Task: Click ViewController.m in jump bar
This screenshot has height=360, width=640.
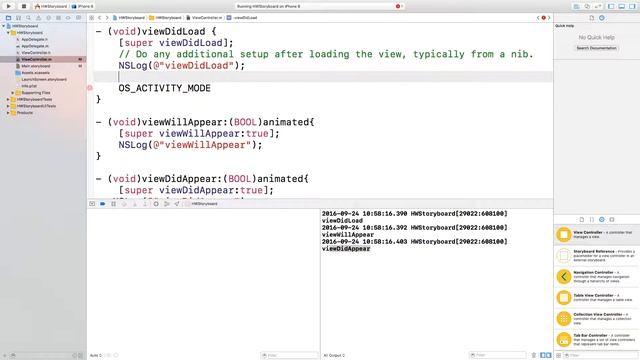Action: click(204, 18)
